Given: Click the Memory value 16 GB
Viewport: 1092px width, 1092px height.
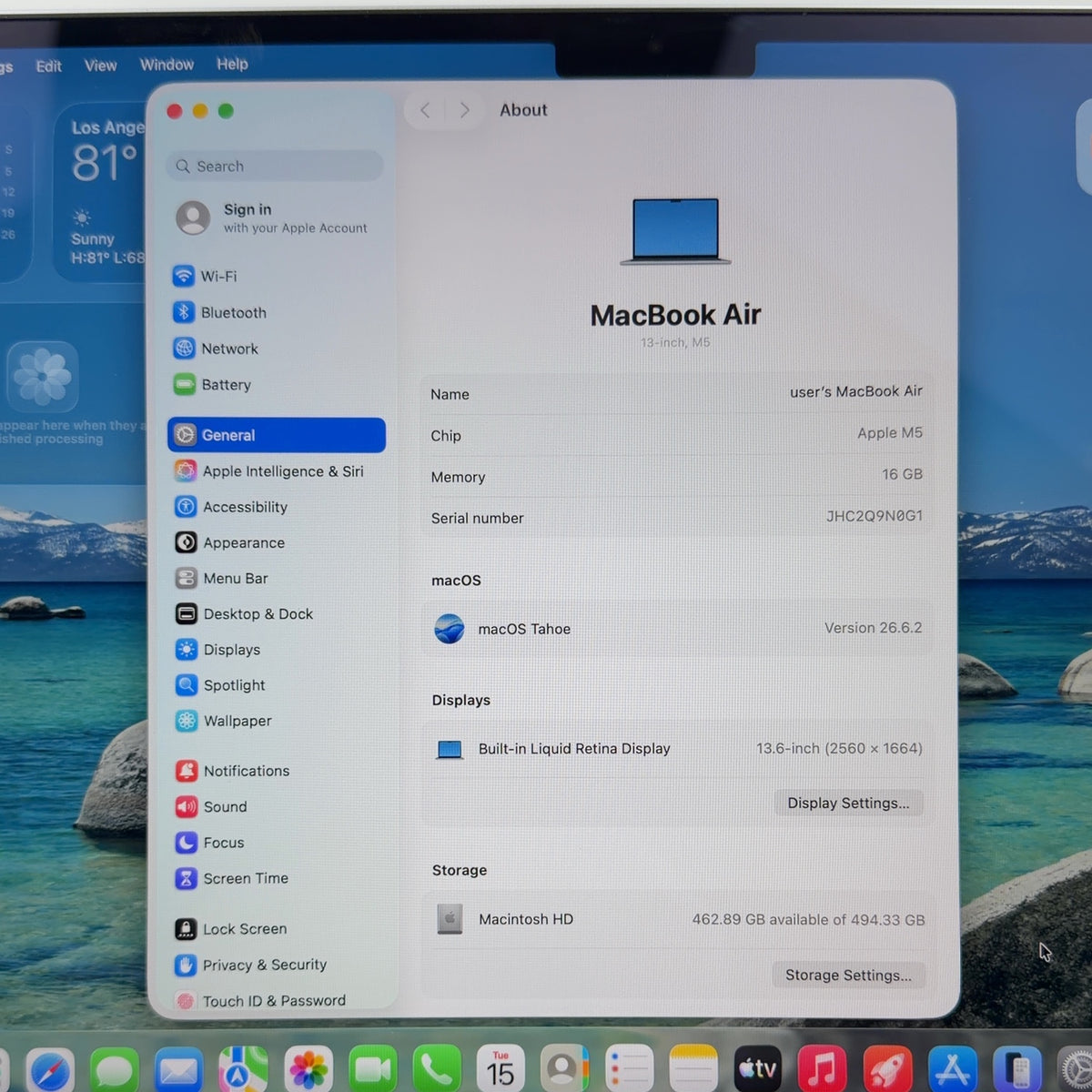Looking at the screenshot, I should pyautogui.click(x=902, y=474).
